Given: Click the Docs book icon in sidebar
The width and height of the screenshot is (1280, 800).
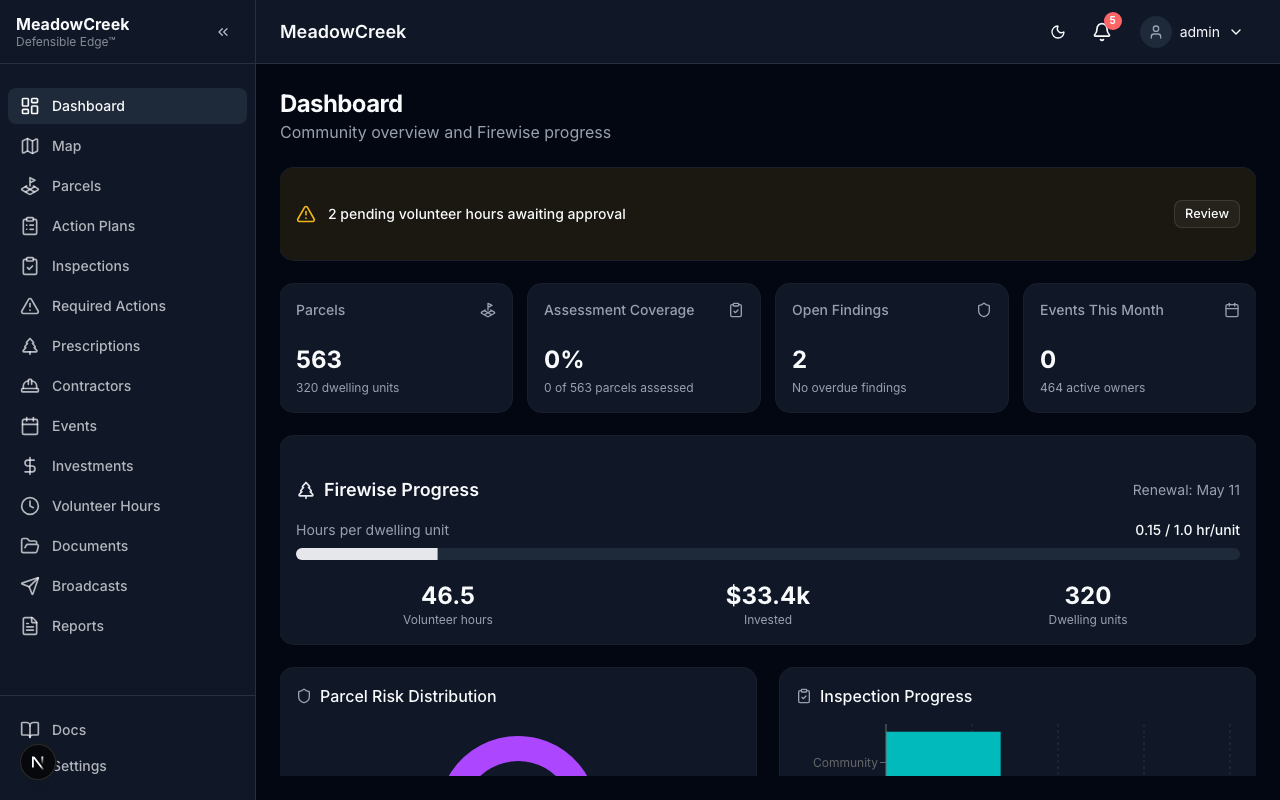Looking at the screenshot, I should click(30, 730).
